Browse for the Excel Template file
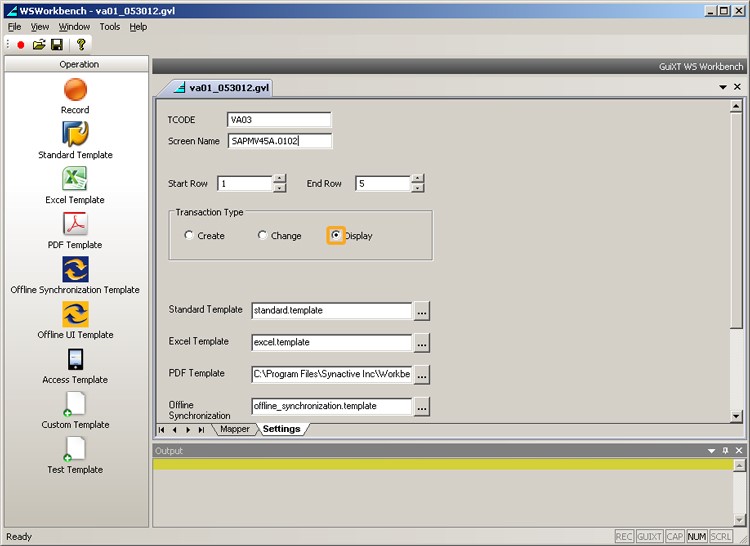Viewport: 750px width, 546px height. (422, 343)
